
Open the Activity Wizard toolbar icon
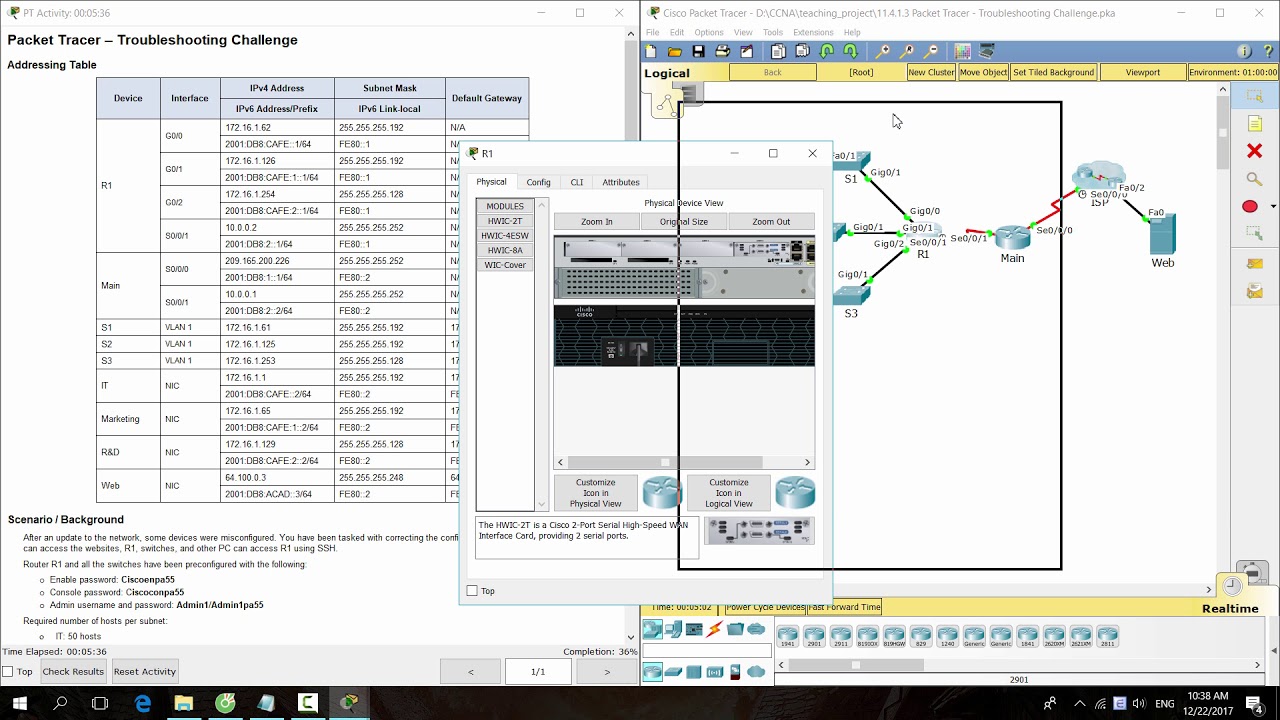click(x=746, y=51)
